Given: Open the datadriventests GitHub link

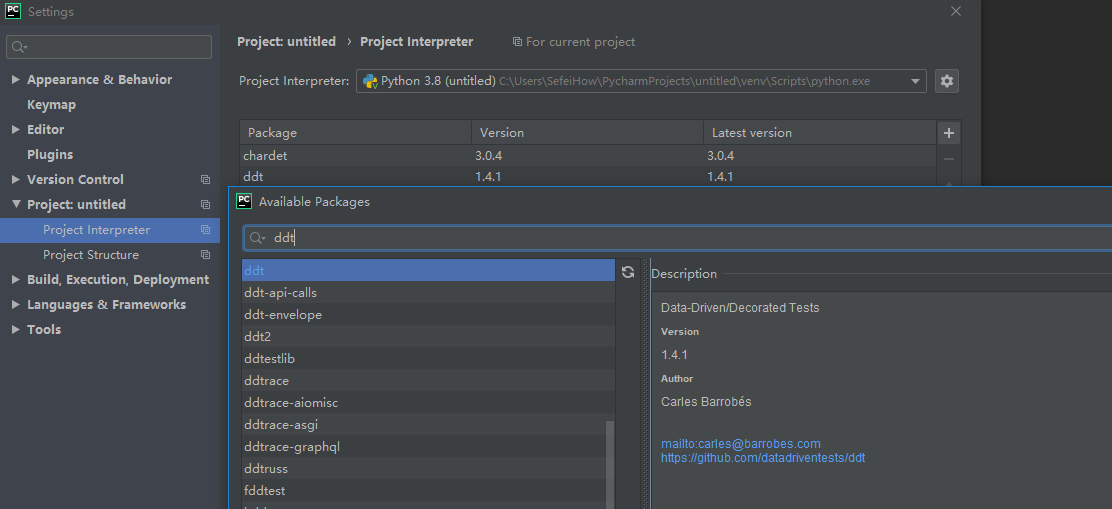Looking at the screenshot, I should click(x=762, y=458).
